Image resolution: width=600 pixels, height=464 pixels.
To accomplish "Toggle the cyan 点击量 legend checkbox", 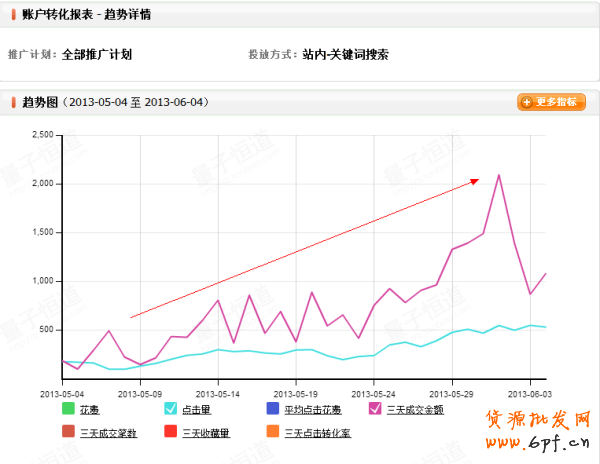I will point(170,408).
